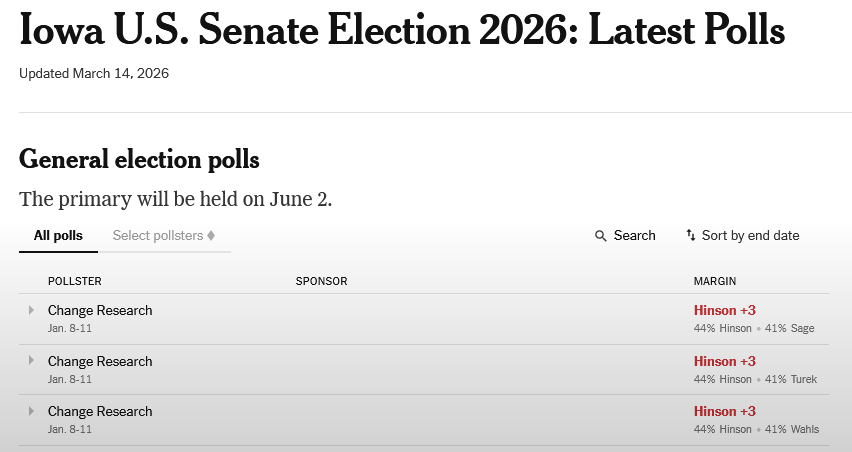Click the Iowa Senate Election page title
This screenshot has height=452, width=852.
(x=402, y=31)
